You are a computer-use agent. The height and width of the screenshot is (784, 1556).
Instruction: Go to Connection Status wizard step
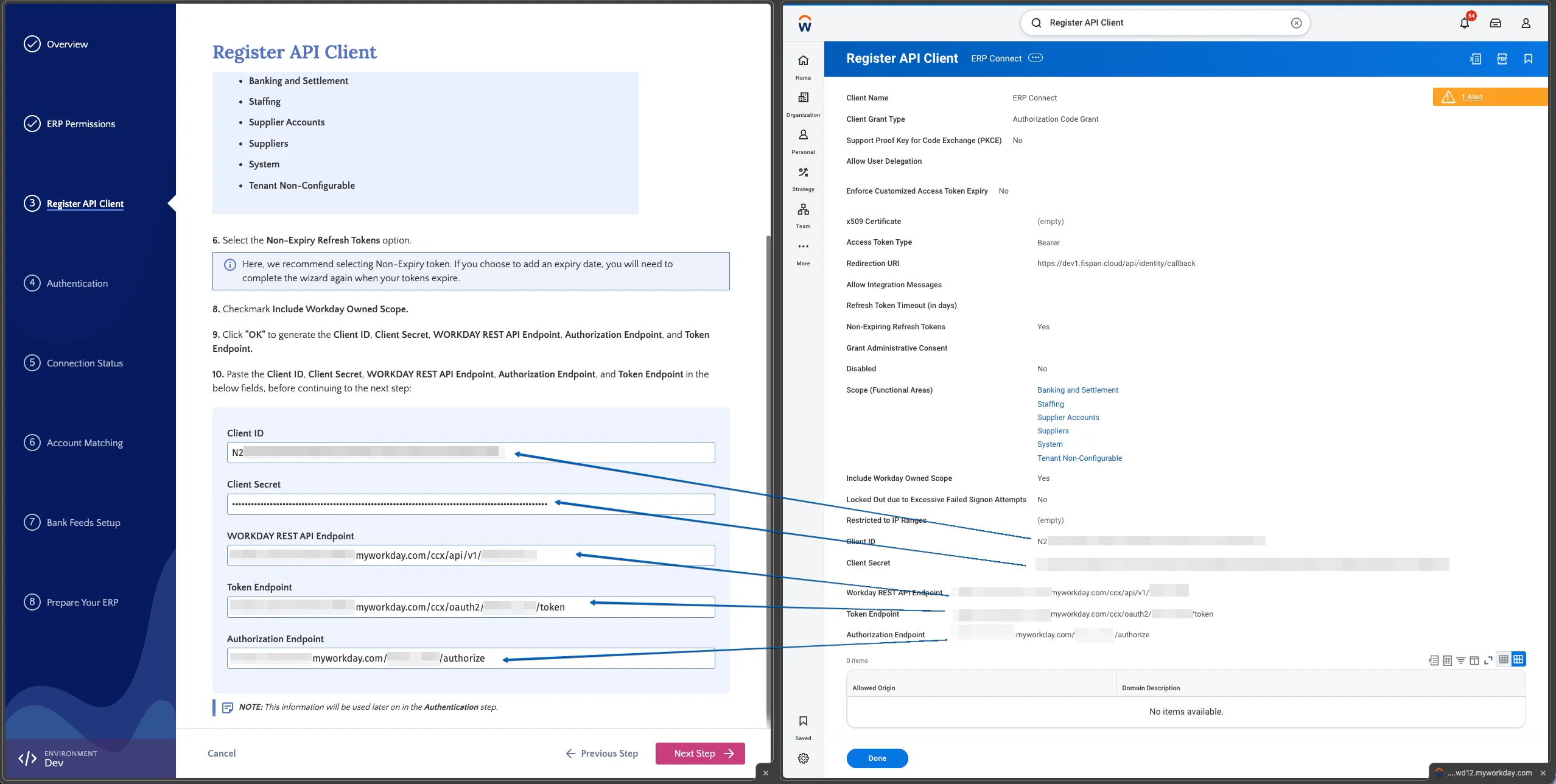pyautogui.click(x=73, y=363)
